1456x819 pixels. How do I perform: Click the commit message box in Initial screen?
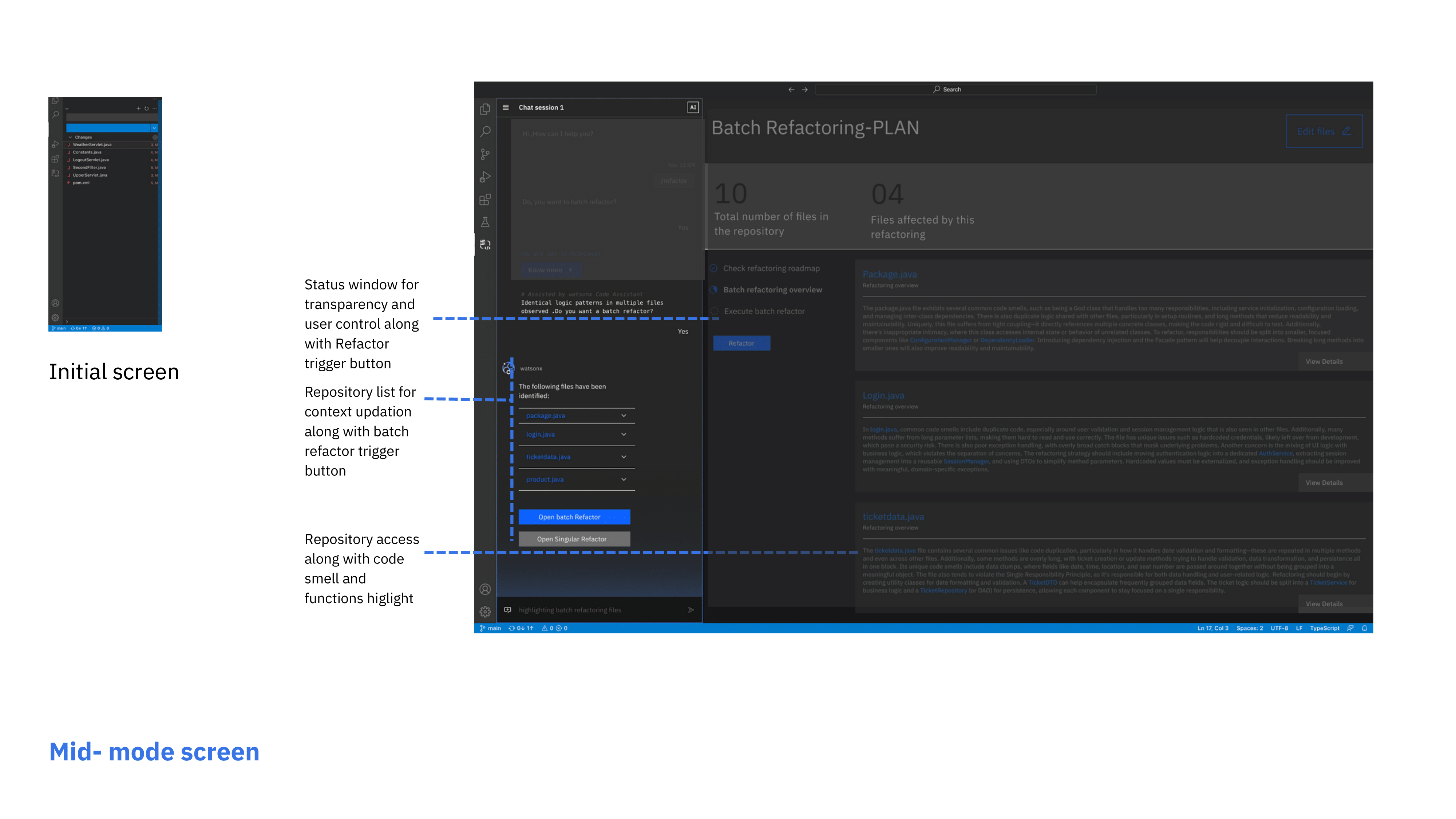point(112,118)
